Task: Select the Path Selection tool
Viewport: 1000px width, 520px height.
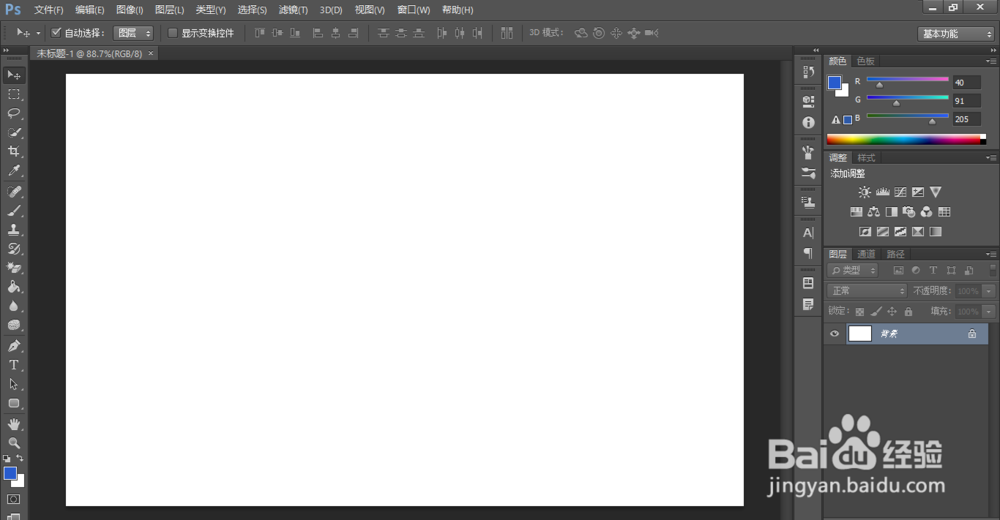Action: [13, 384]
